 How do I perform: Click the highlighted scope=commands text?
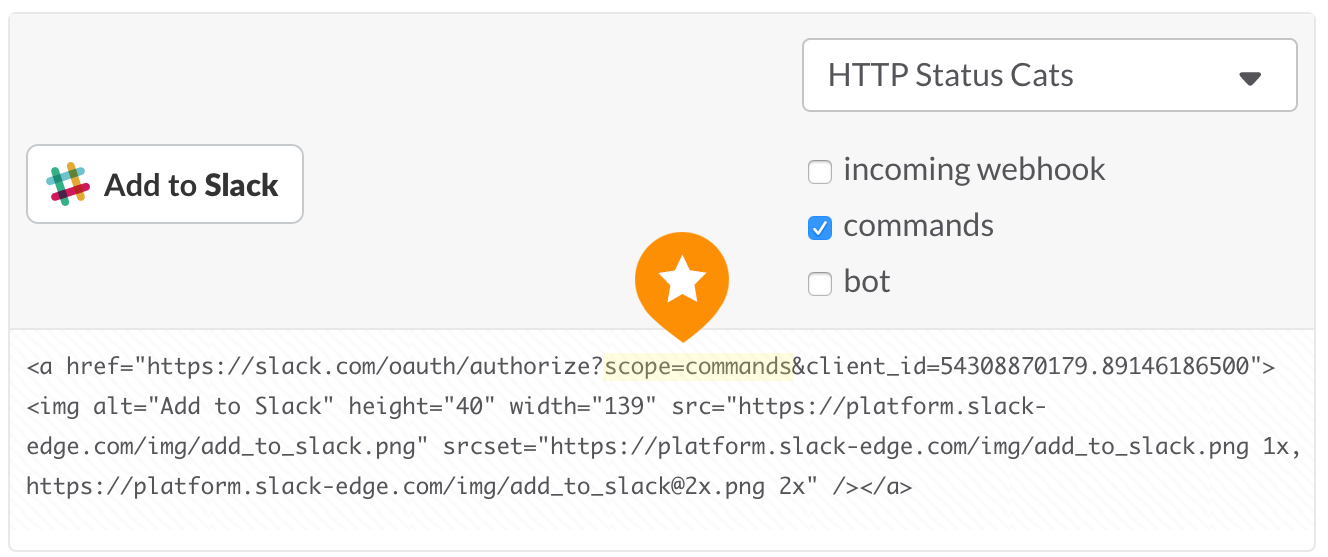pyautogui.click(x=698, y=367)
